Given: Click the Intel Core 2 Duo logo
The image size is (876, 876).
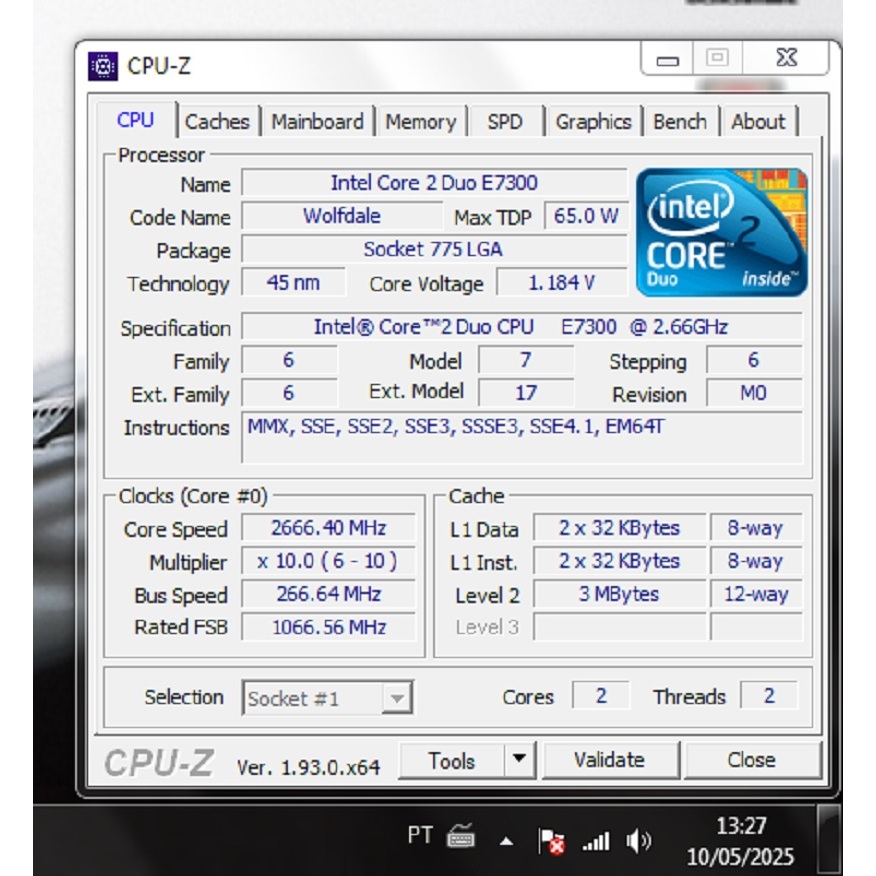Looking at the screenshot, I should (721, 233).
